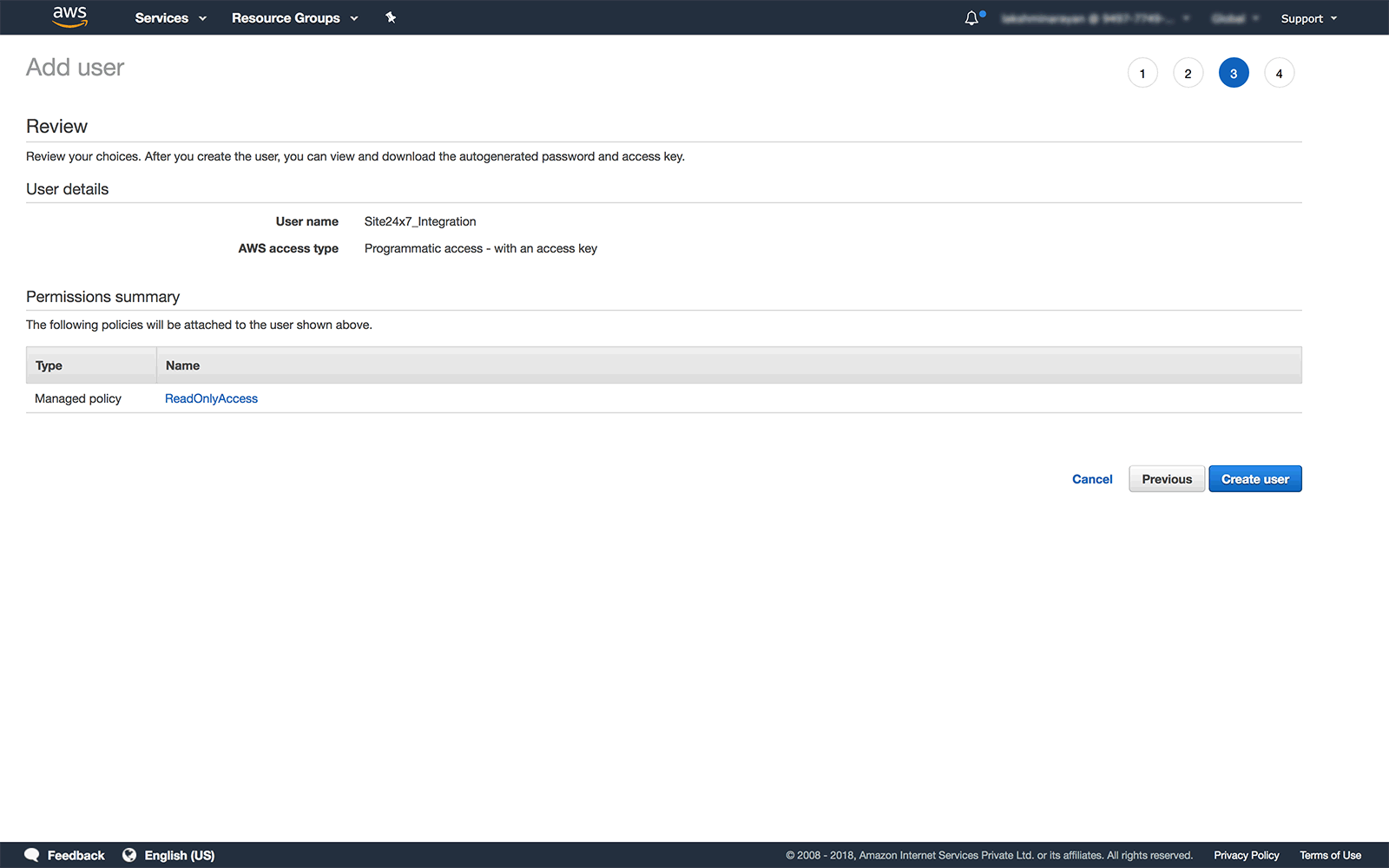Click the pin shortcut icon in navbar

(x=391, y=17)
